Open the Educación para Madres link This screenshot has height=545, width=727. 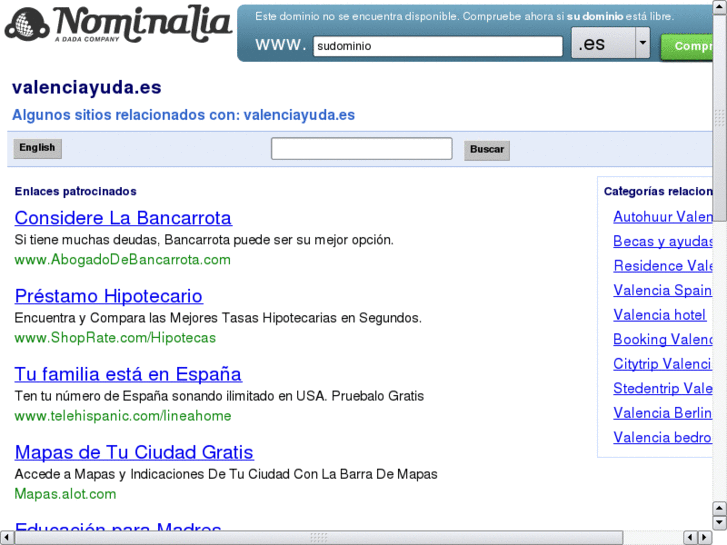118,526
